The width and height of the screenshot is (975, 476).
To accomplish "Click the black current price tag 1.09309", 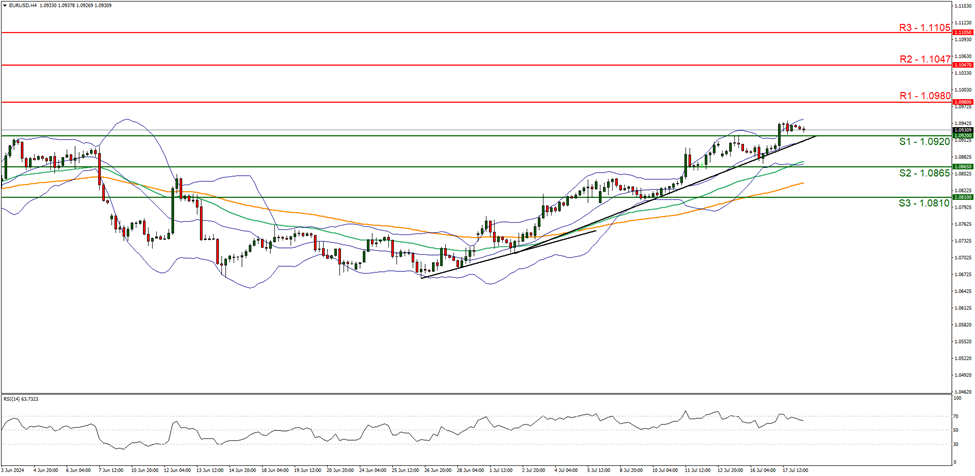I will (962, 130).
